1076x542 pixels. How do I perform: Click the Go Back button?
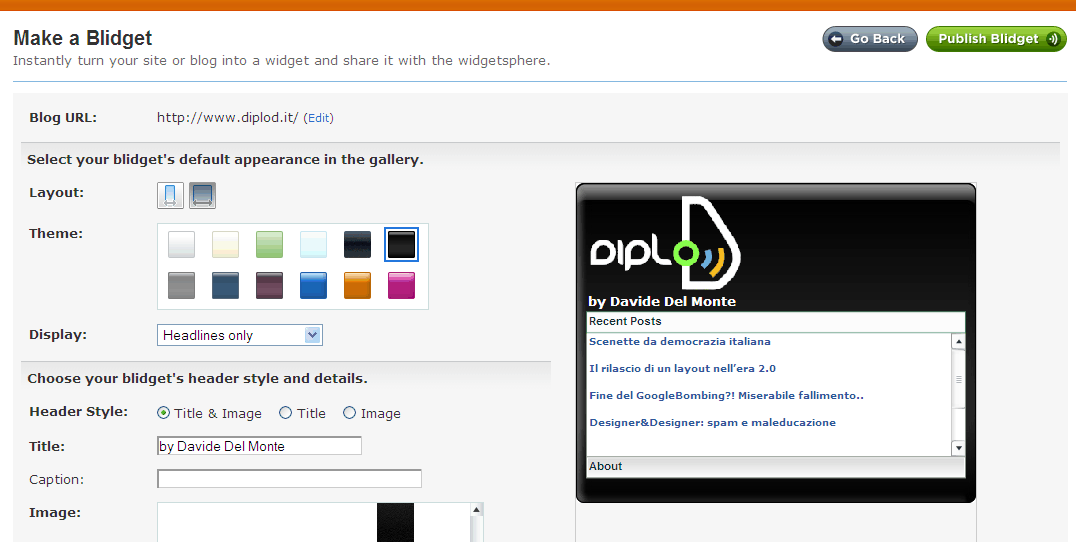[x=869, y=39]
